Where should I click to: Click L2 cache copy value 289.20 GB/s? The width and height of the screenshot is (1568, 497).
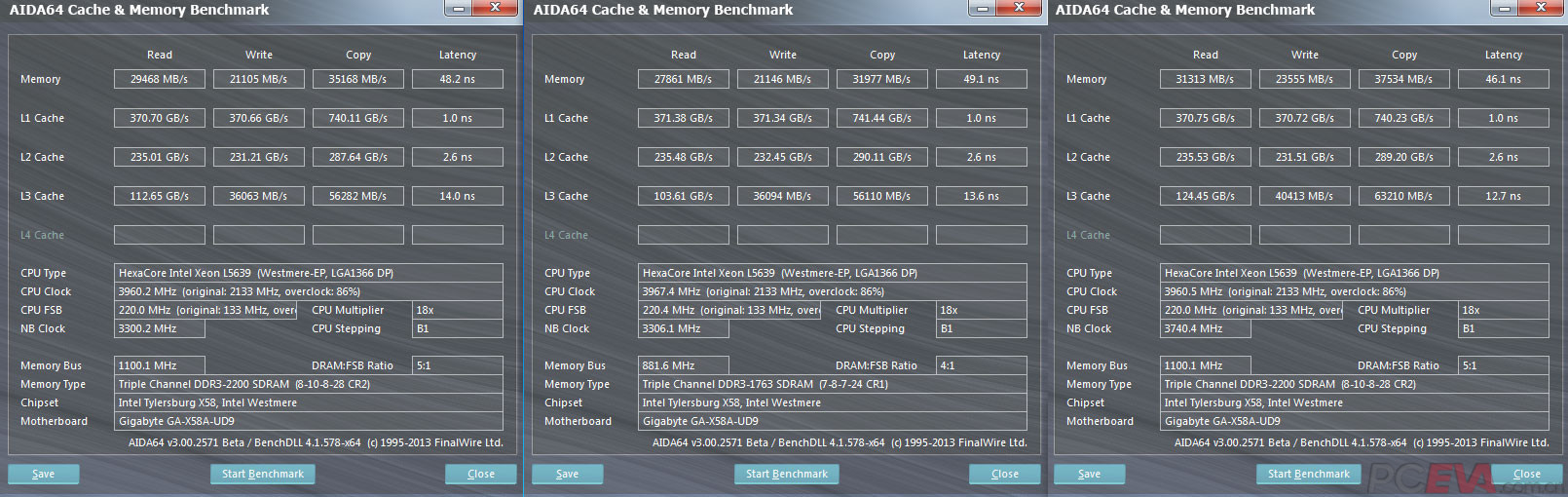1404,157
